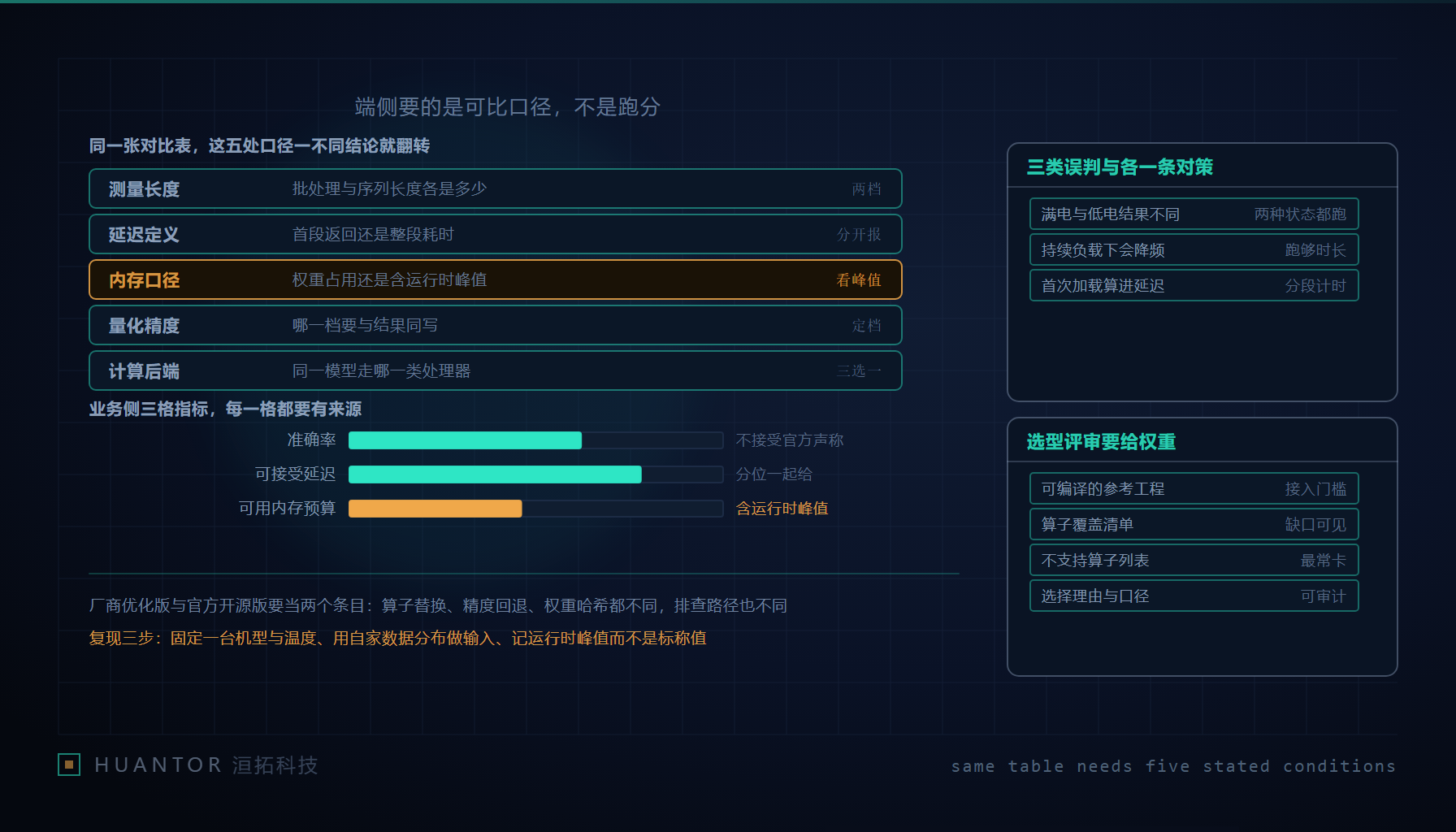The image size is (1456, 832).
Task: Click the 不接受官方声称 note
Action: click(x=790, y=440)
